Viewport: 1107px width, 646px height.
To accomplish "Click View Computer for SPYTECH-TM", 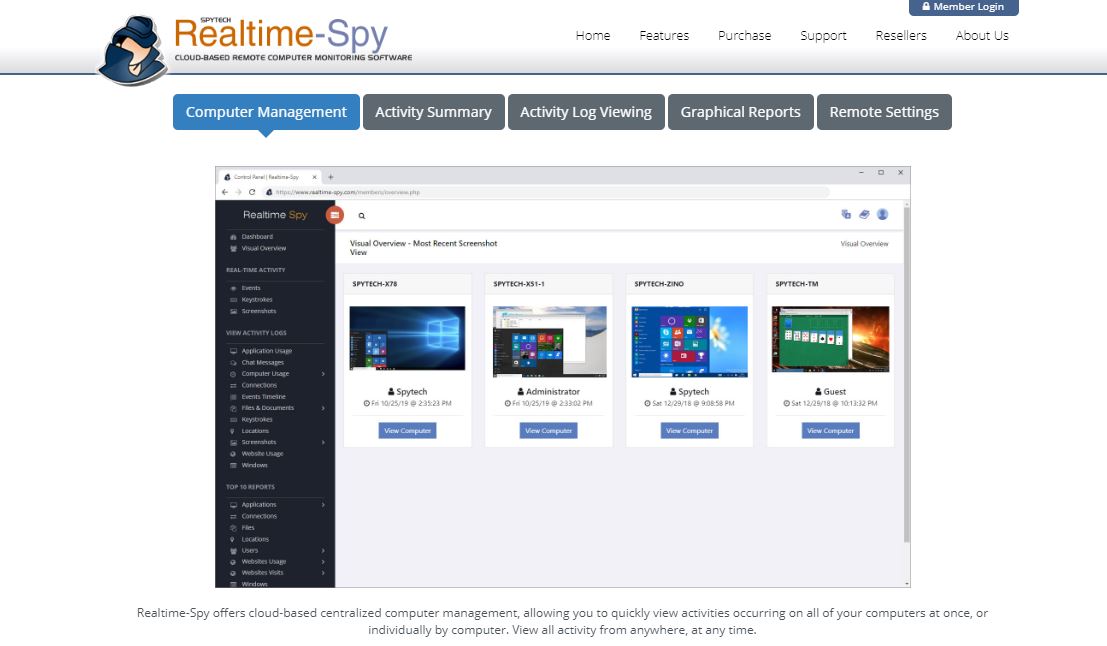I will [830, 431].
